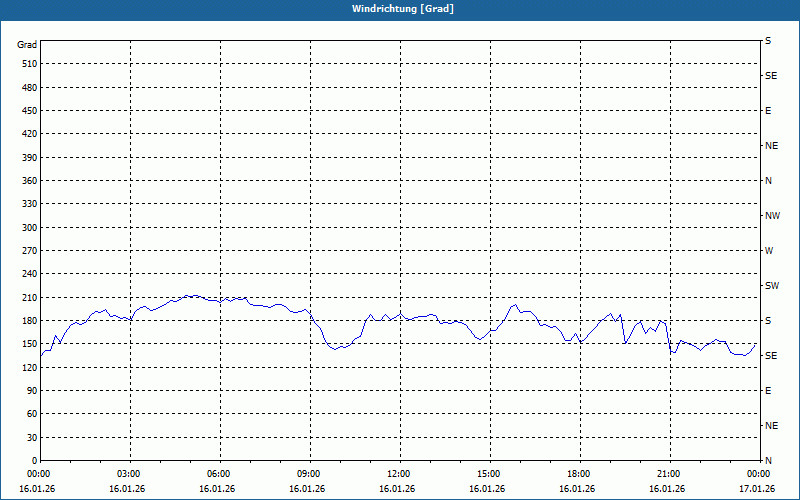Click the 90 degree axis label

(32, 391)
